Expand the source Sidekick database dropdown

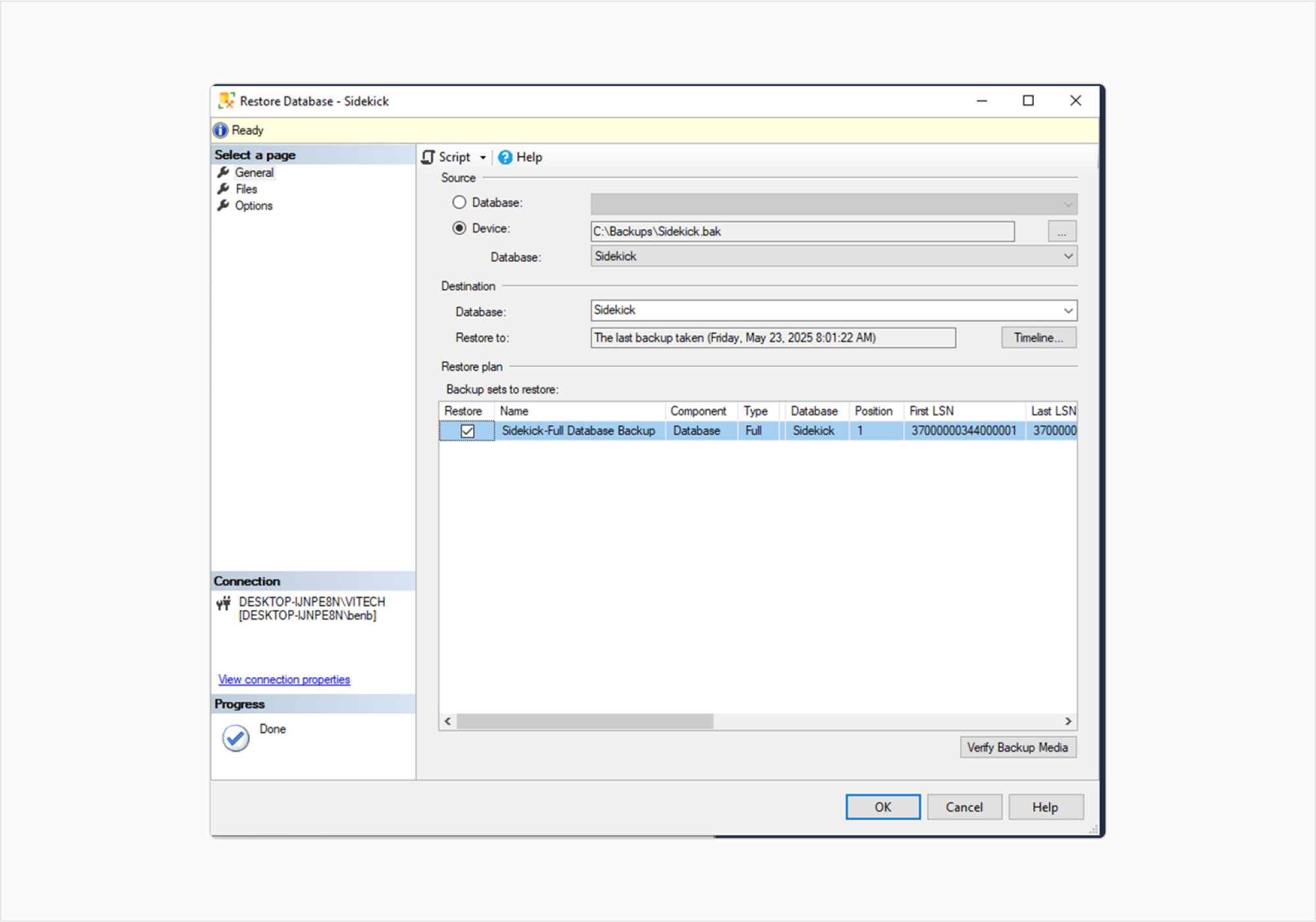(1068, 256)
